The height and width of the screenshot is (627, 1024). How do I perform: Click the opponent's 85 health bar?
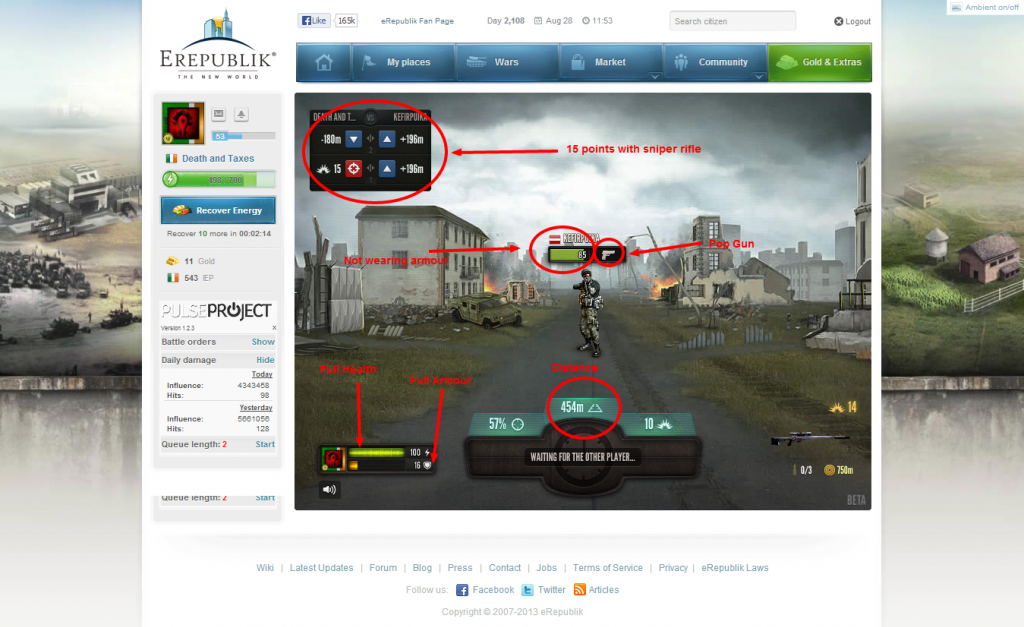click(x=569, y=255)
